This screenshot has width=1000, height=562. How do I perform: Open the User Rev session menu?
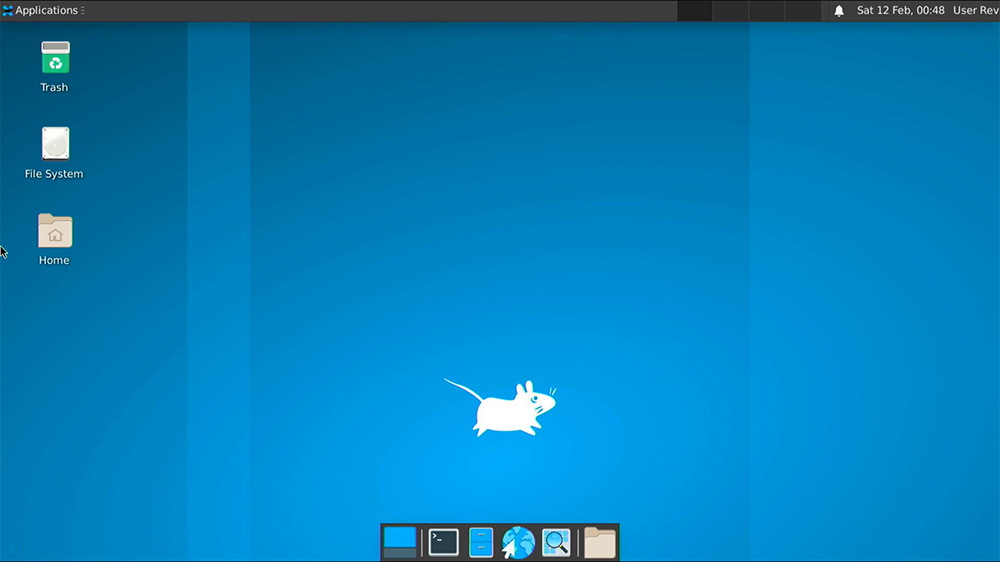[x=976, y=10]
